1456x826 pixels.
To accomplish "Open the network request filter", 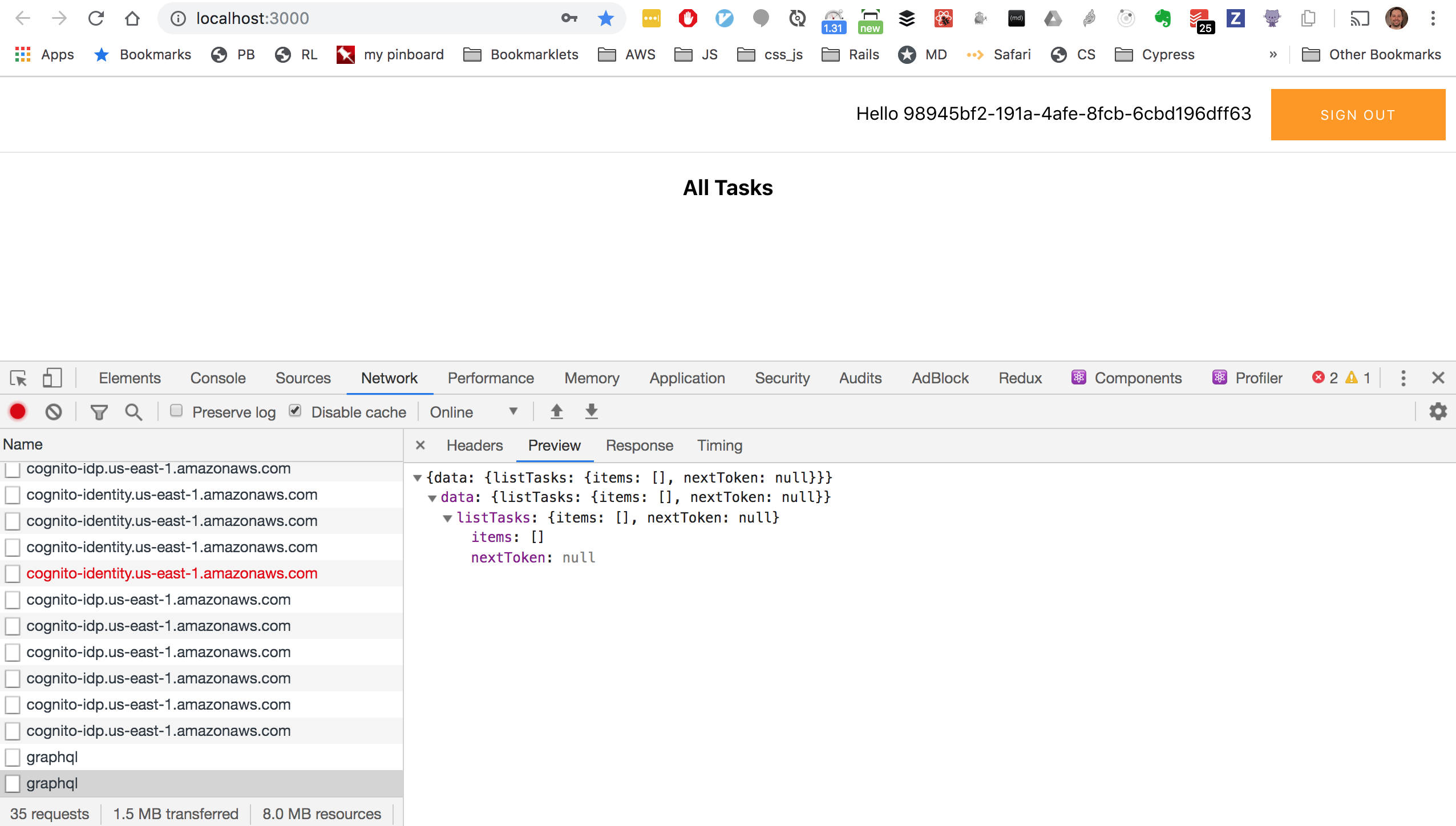I will [99, 411].
